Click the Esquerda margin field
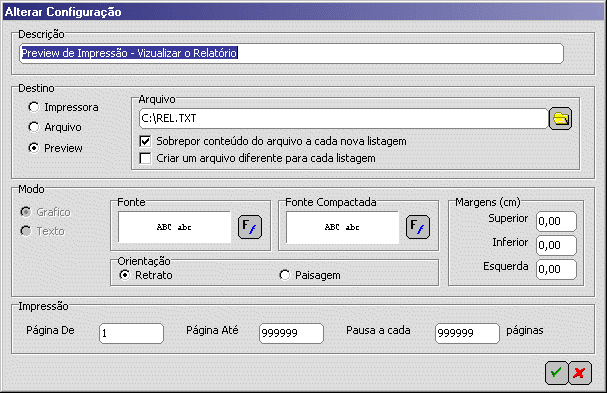Viewport: 607px width, 393px height. pos(556,269)
